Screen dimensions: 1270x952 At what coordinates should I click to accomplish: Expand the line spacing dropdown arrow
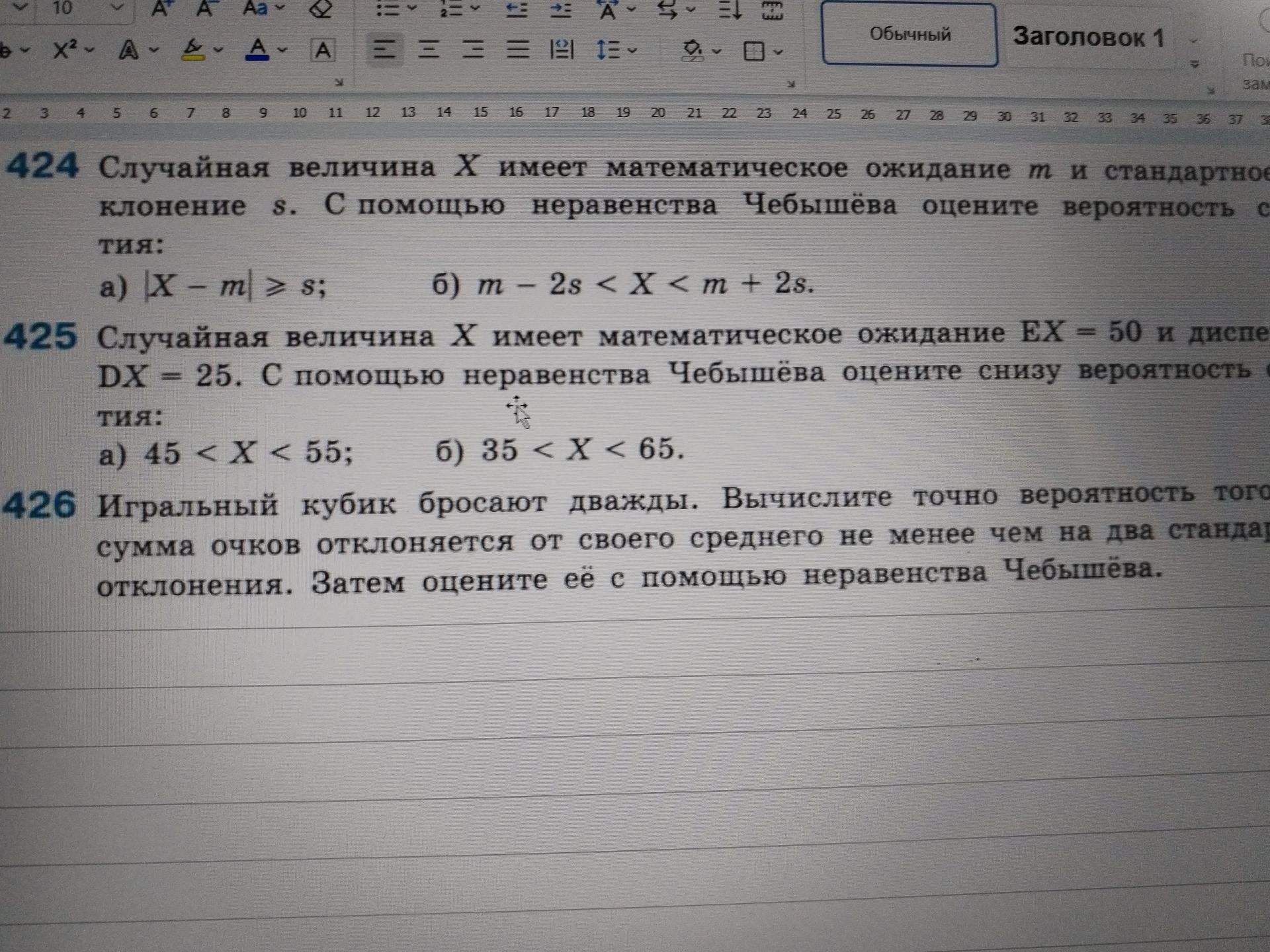[x=632, y=50]
